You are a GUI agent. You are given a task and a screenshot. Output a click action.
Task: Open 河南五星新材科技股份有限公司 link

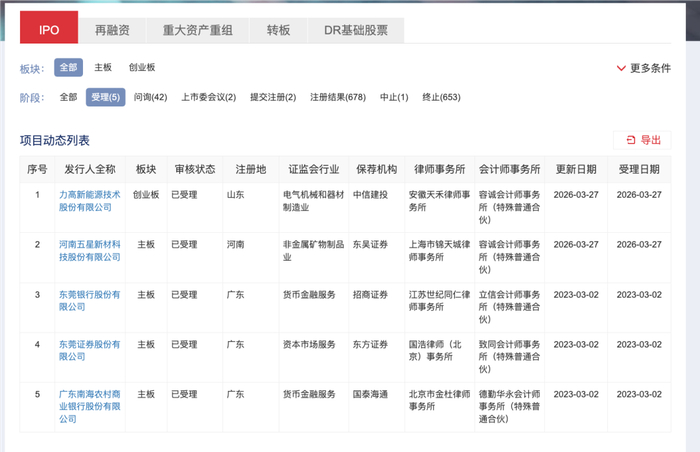(x=90, y=251)
